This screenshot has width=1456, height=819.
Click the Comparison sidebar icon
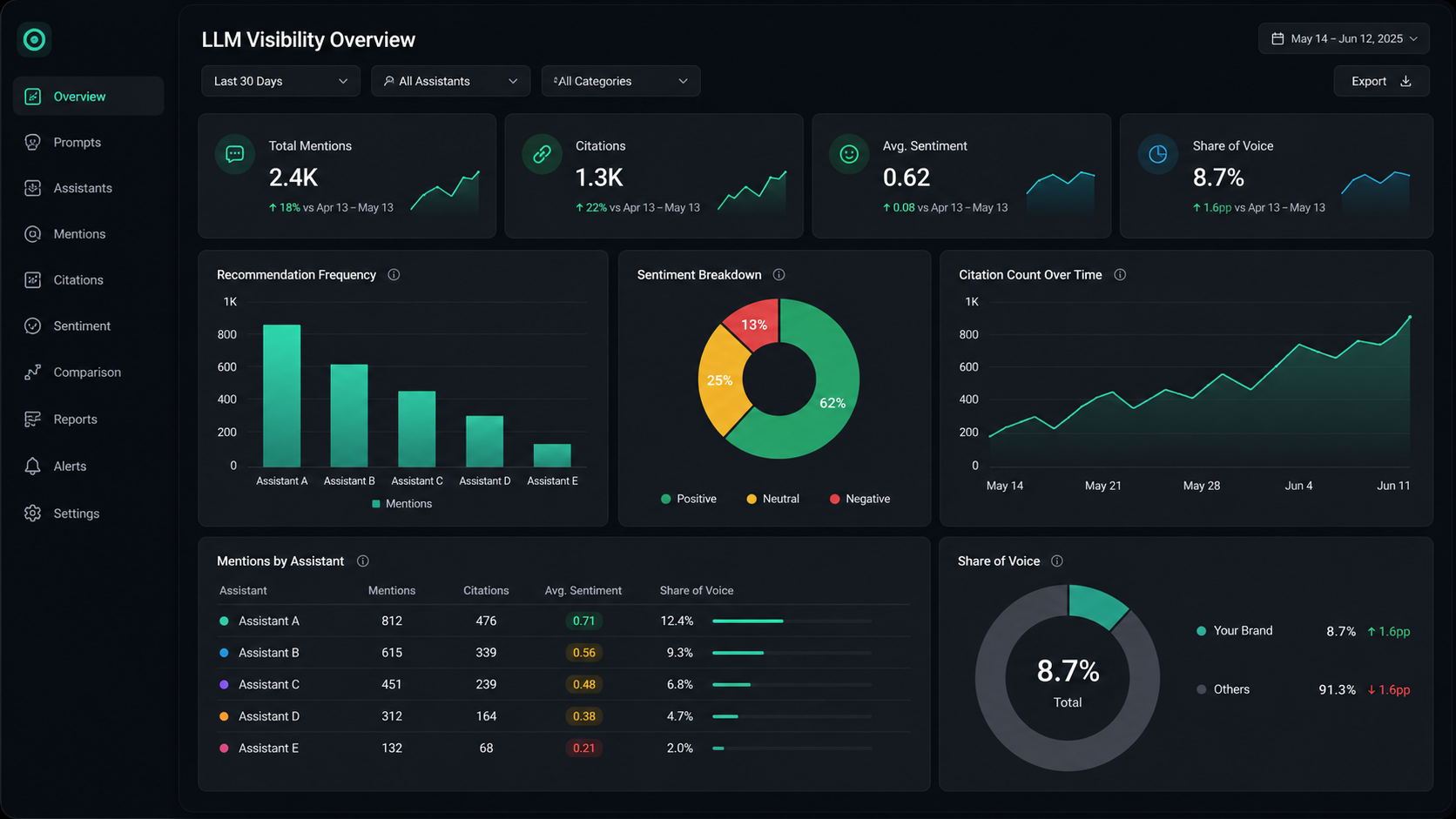click(33, 373)
